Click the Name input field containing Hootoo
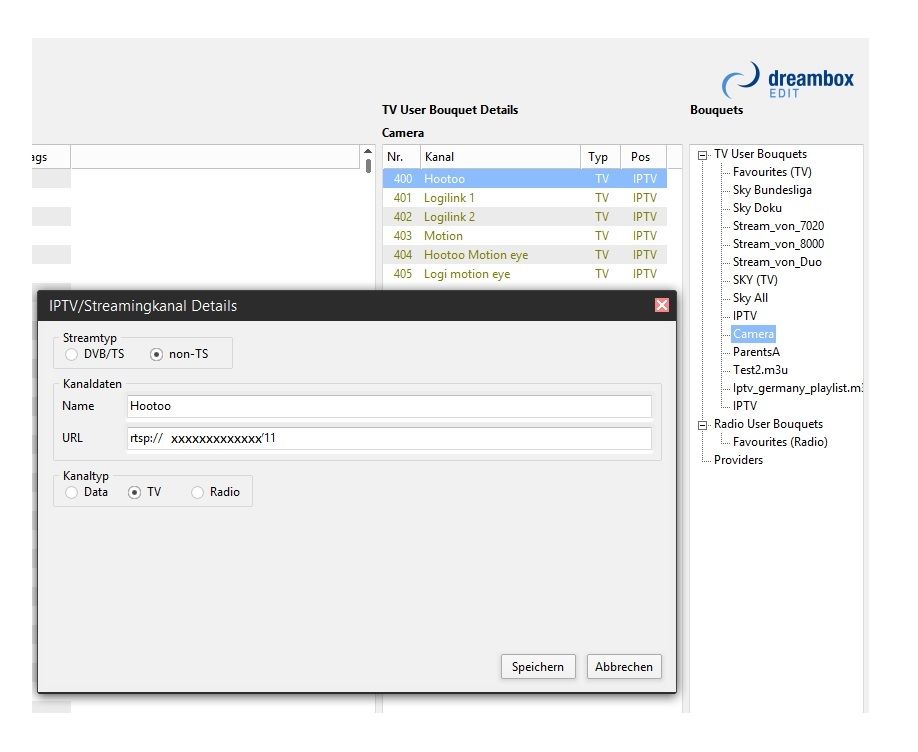 (x=389, y=406)
